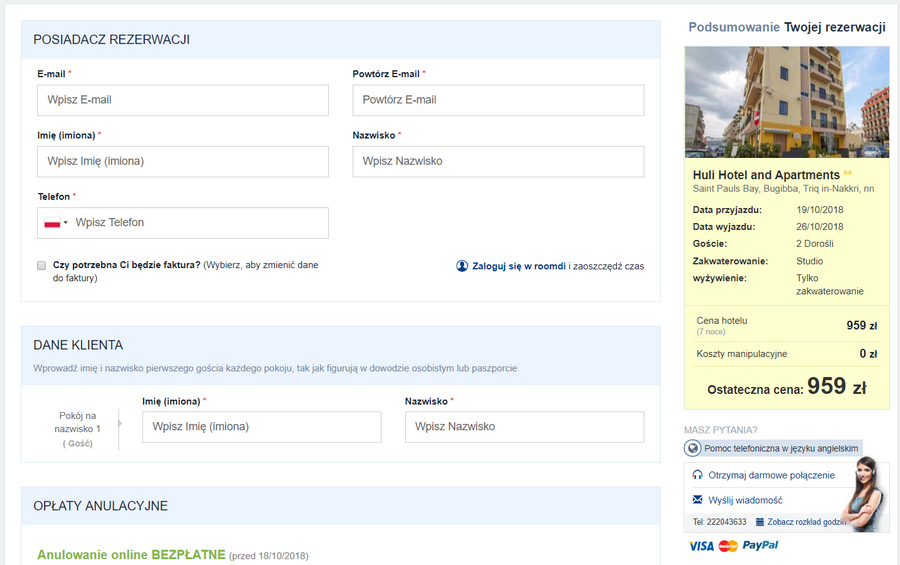This screenshot has height=565, width=900.
Task: Click the Saint Pauls Bay address text
Action: click(x=783, y=188)
